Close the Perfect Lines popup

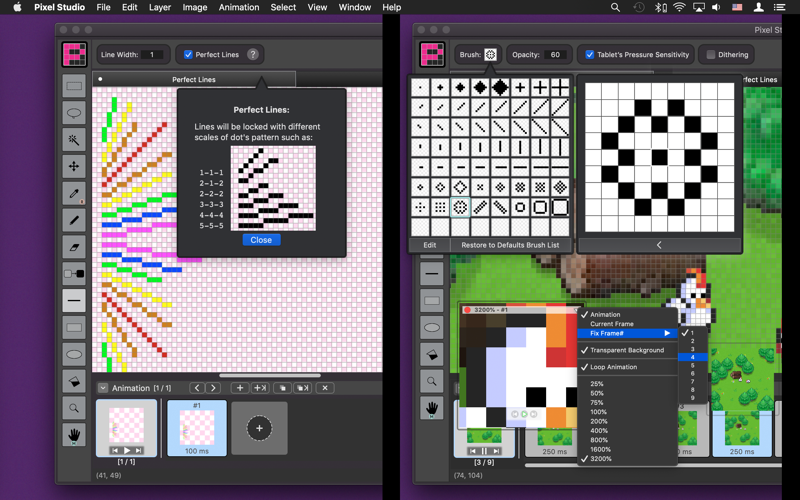[261, 240]
